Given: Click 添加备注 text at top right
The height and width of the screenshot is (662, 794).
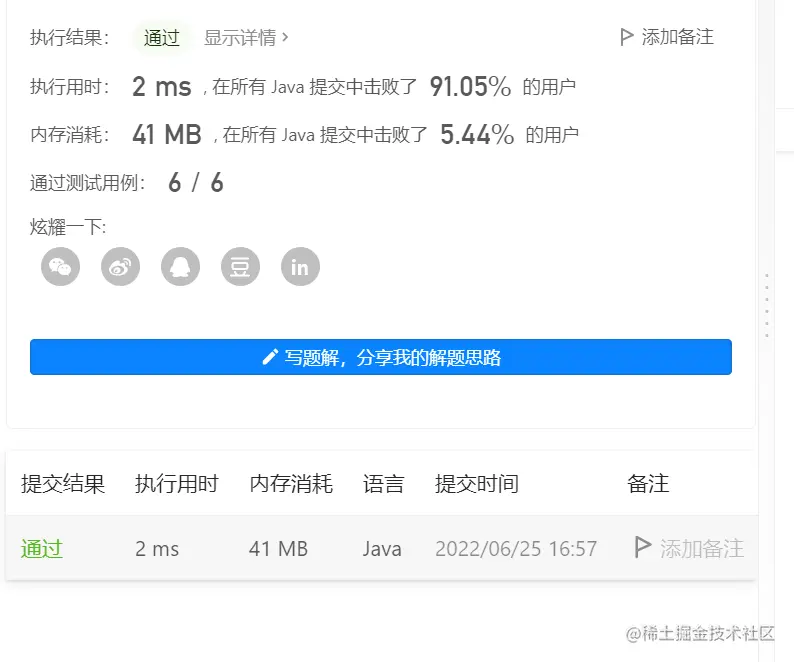Looking at the screenshot, I should 678,37.
